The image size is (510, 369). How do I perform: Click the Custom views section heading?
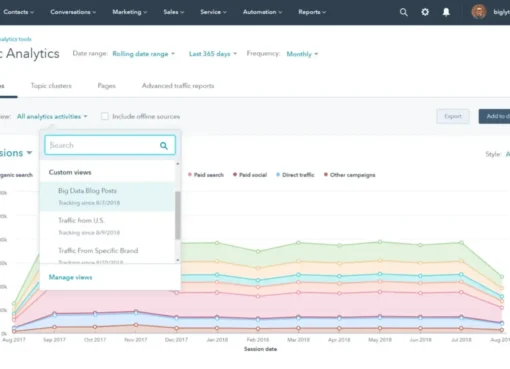(70, 172)
